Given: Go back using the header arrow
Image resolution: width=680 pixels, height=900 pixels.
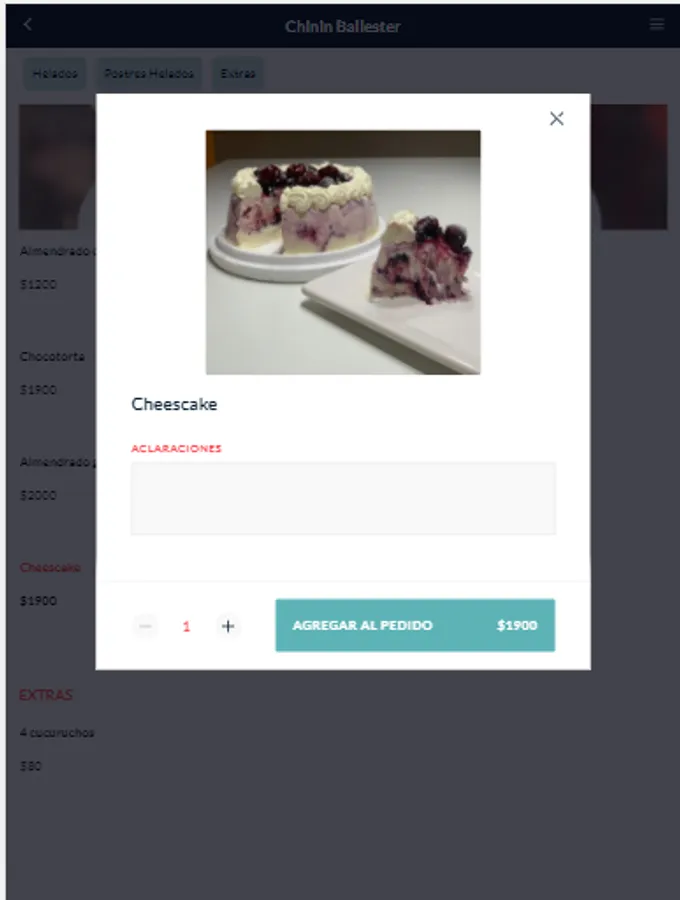Looking at the screenshot, I should pos(28,25).
